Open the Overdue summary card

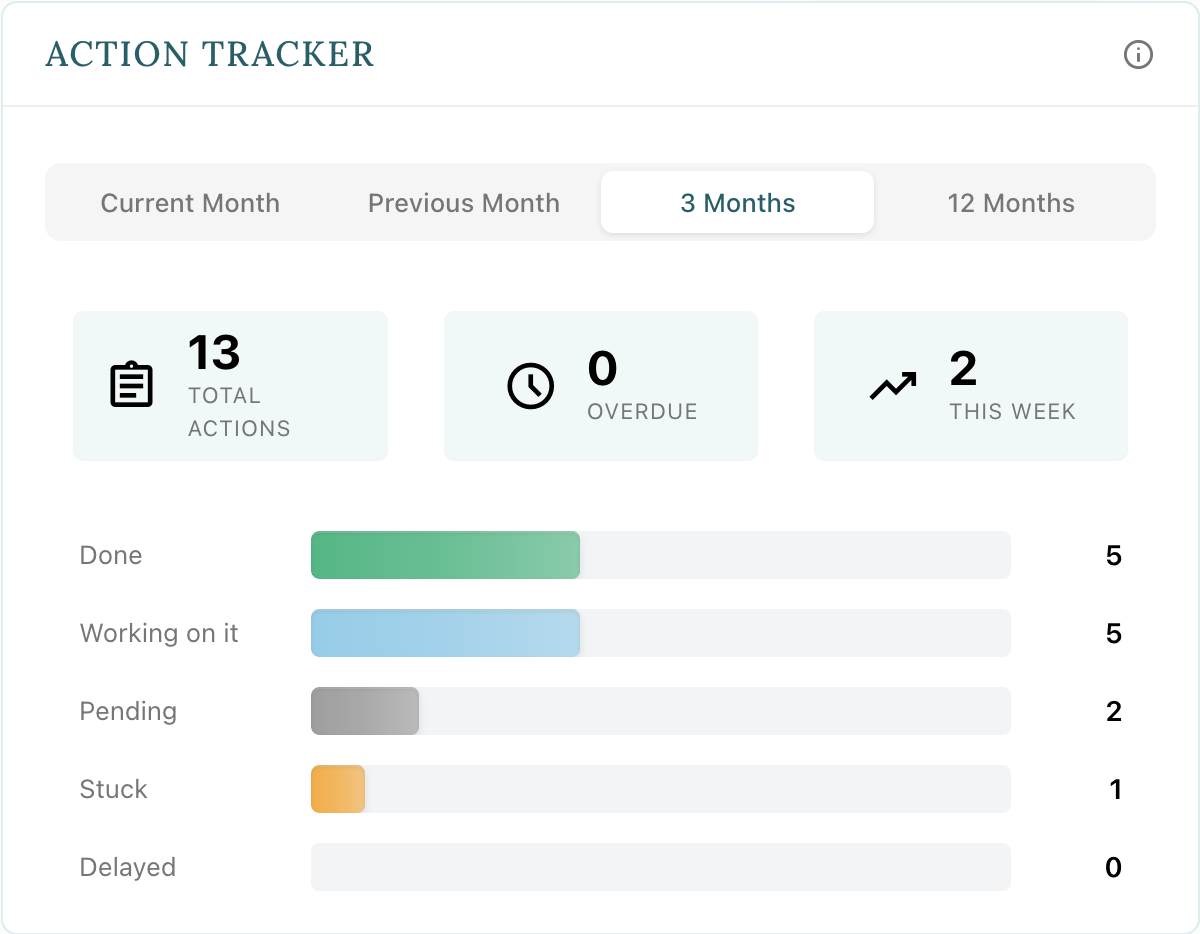coord(600,385)
